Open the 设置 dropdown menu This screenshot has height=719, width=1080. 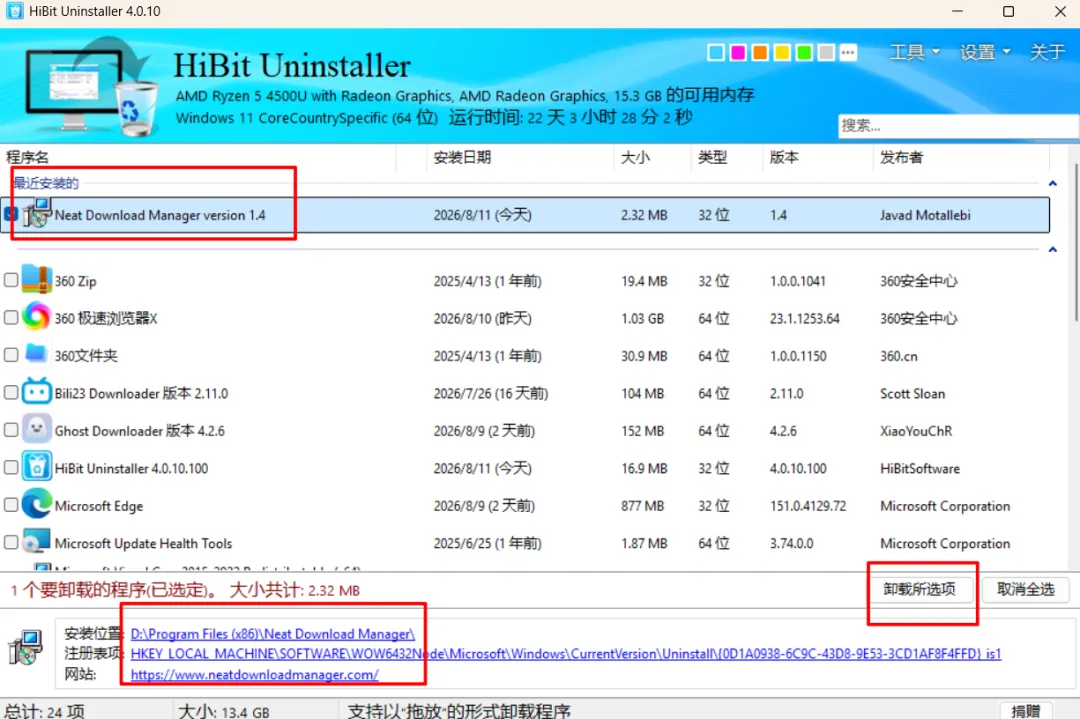[985, 52]
